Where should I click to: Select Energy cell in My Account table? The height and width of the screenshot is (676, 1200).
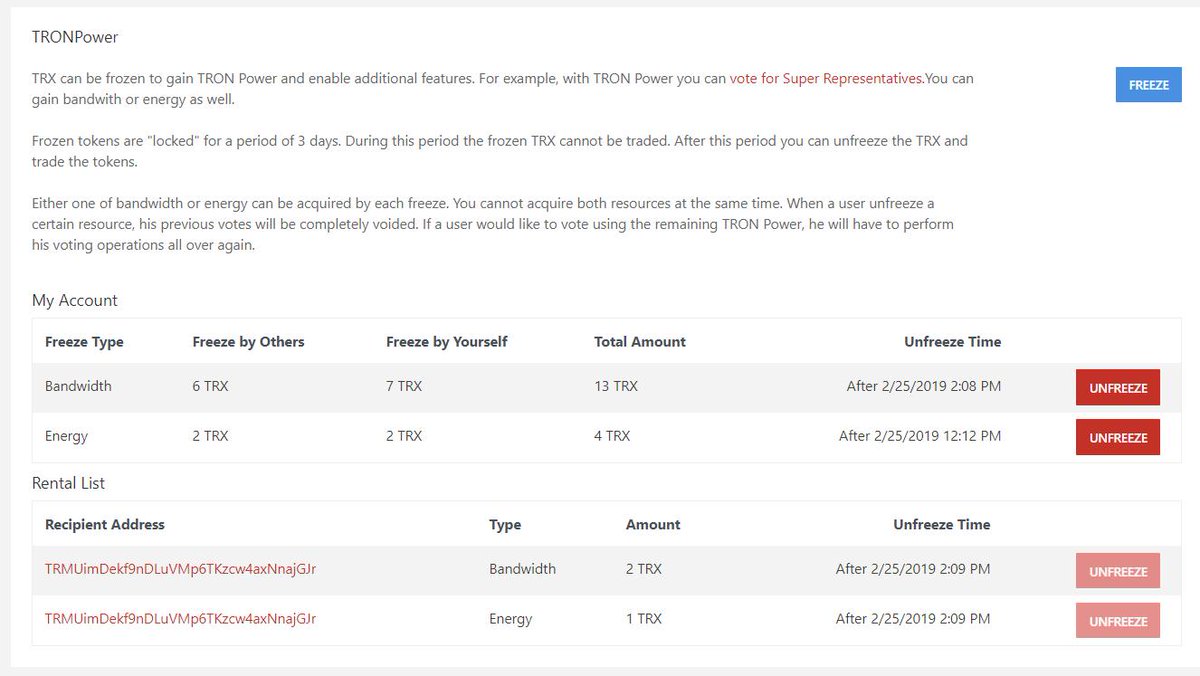coord(66,436)
